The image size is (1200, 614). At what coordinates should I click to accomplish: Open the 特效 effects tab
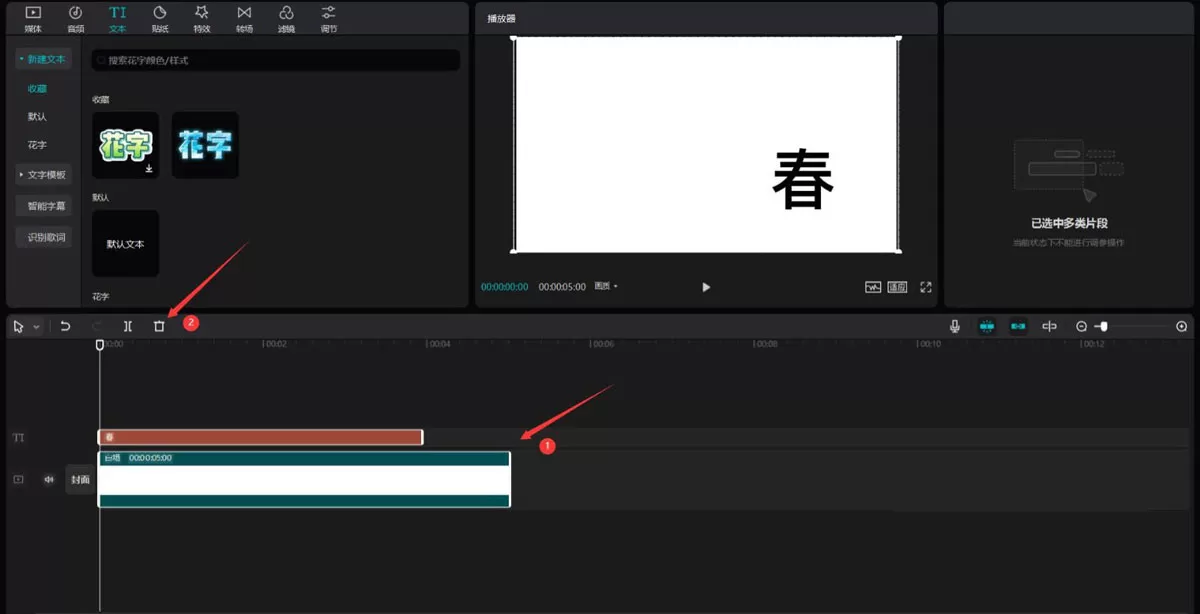coord(202,17)
